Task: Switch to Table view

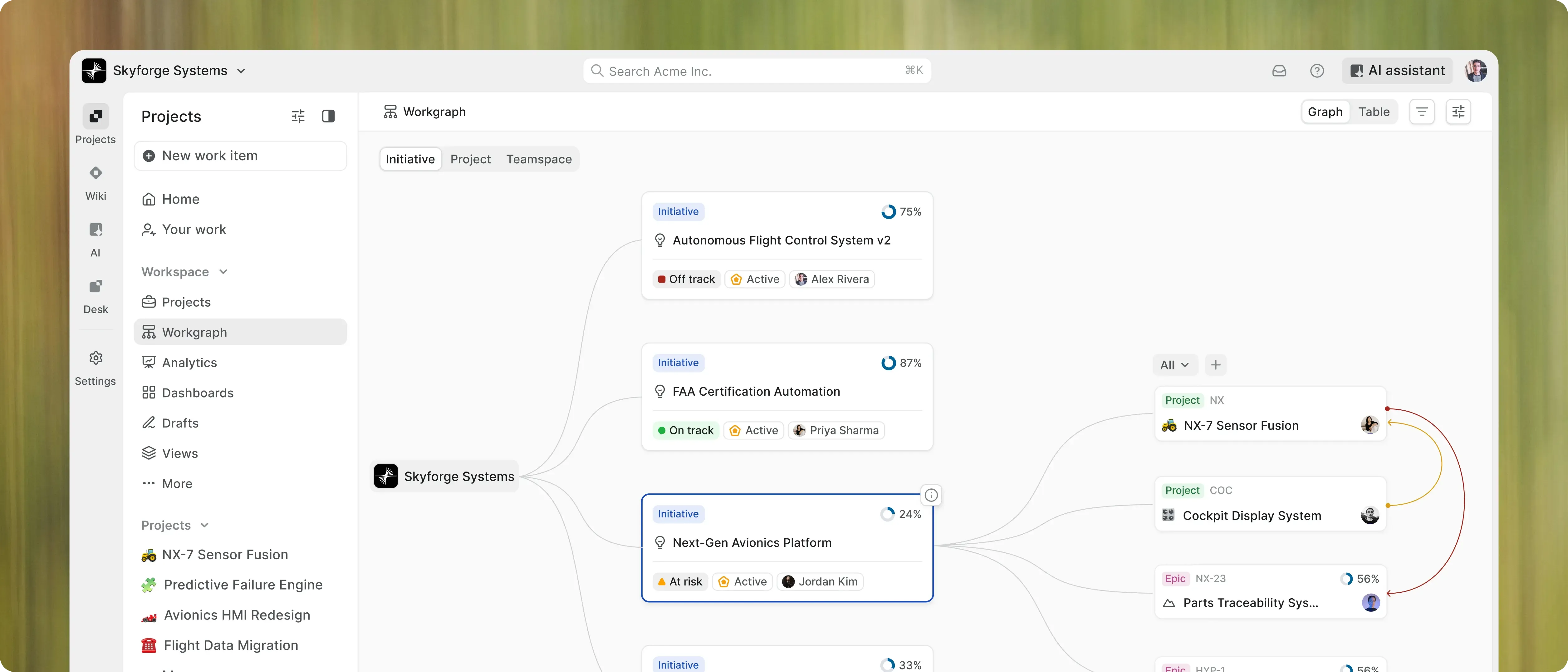Action: tap(1374, 111)
